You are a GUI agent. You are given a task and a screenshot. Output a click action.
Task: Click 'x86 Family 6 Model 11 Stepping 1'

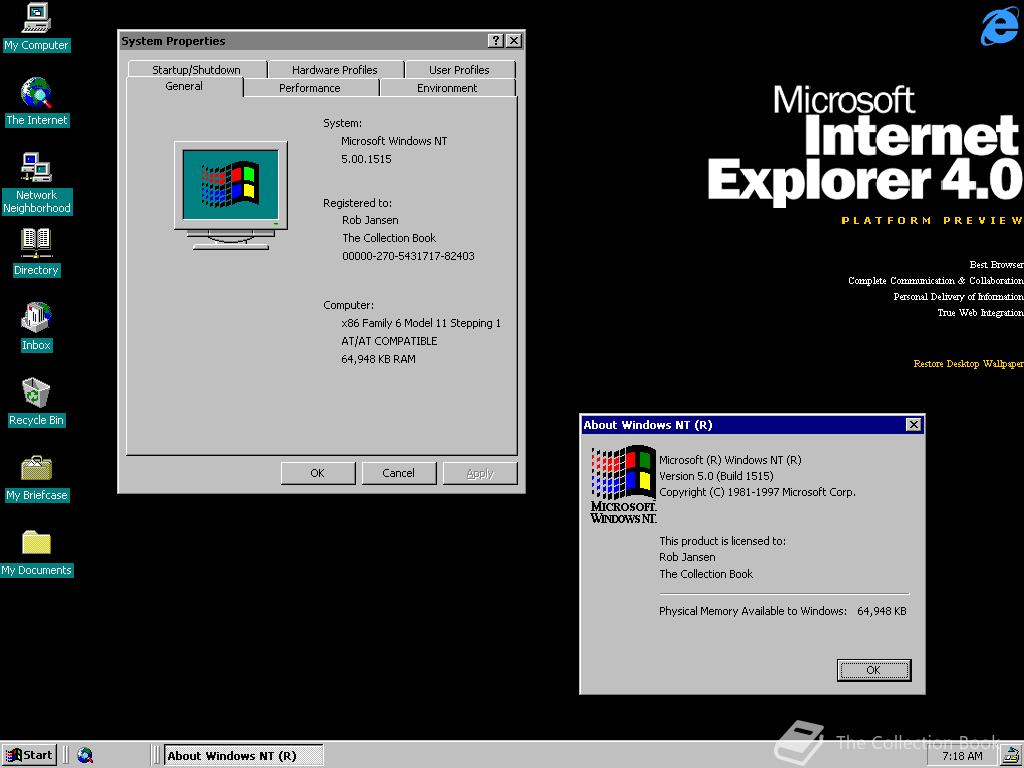point(421,323)
